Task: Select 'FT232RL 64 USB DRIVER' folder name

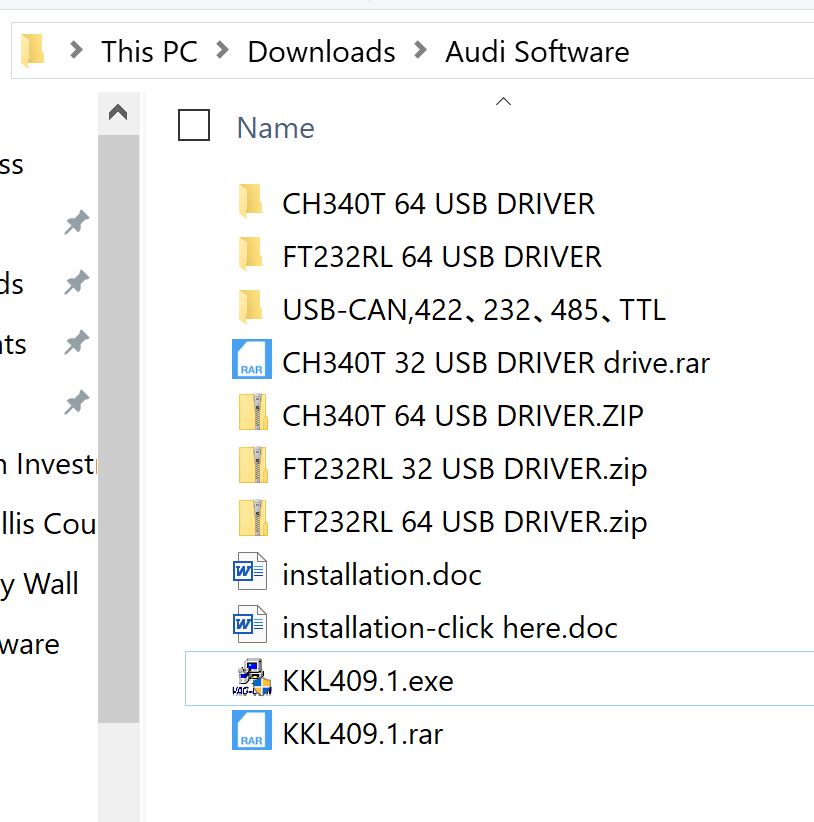Action: point(442,256)
